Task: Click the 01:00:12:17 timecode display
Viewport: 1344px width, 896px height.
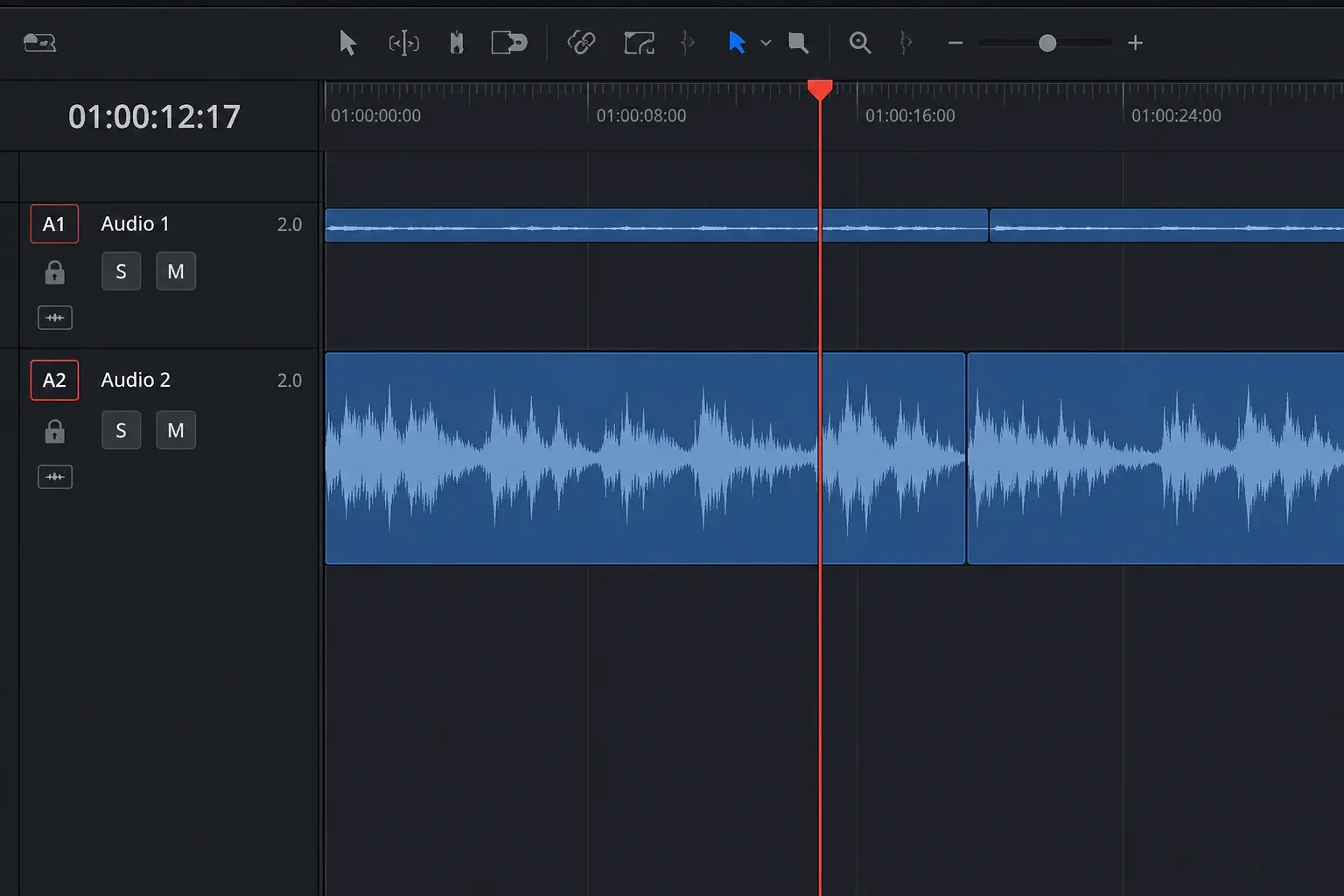Action: [154, 116]
